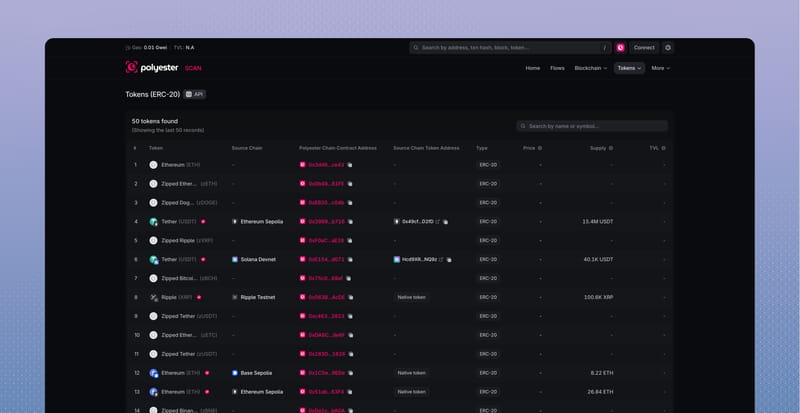Click the Connect wallet button
Image resolution: width=800 pixels, height=413 pixels.
tap(644, 47)
